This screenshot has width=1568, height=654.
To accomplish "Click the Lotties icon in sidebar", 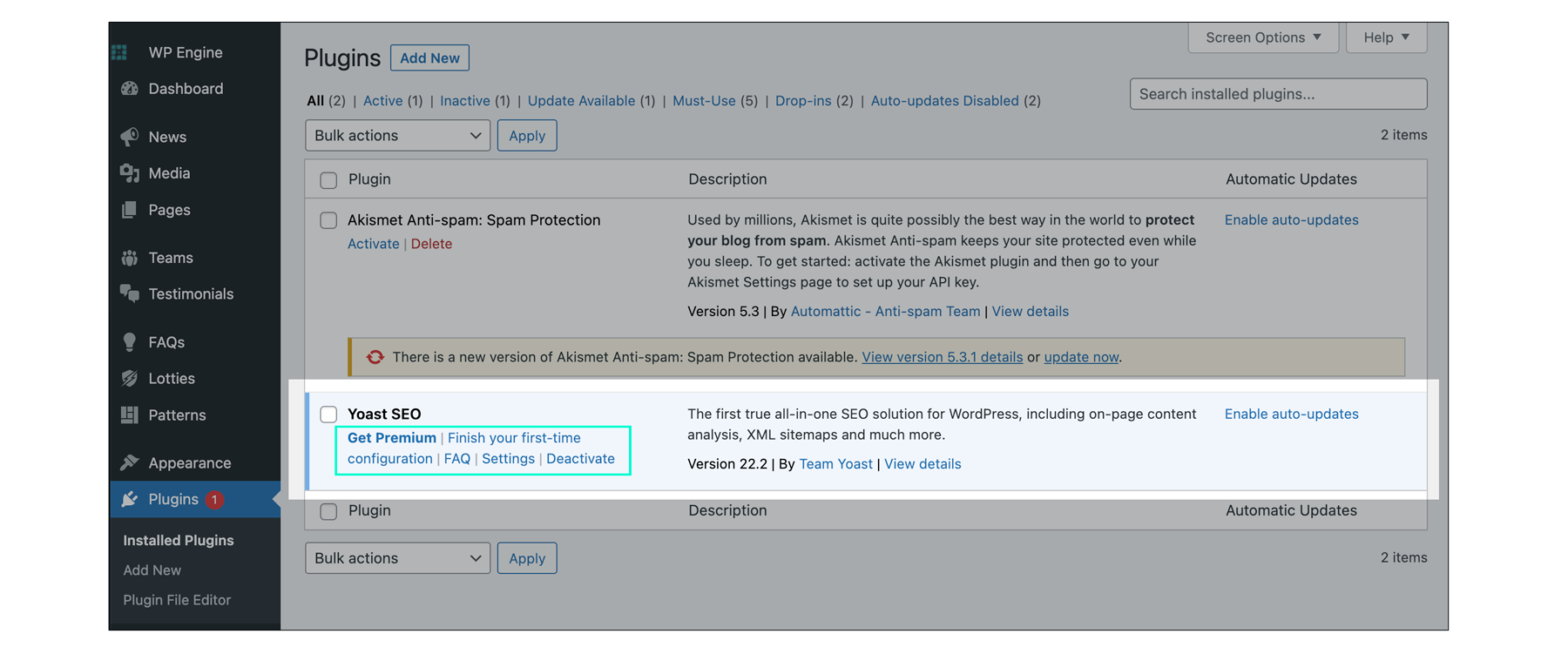I will [130, 379].
